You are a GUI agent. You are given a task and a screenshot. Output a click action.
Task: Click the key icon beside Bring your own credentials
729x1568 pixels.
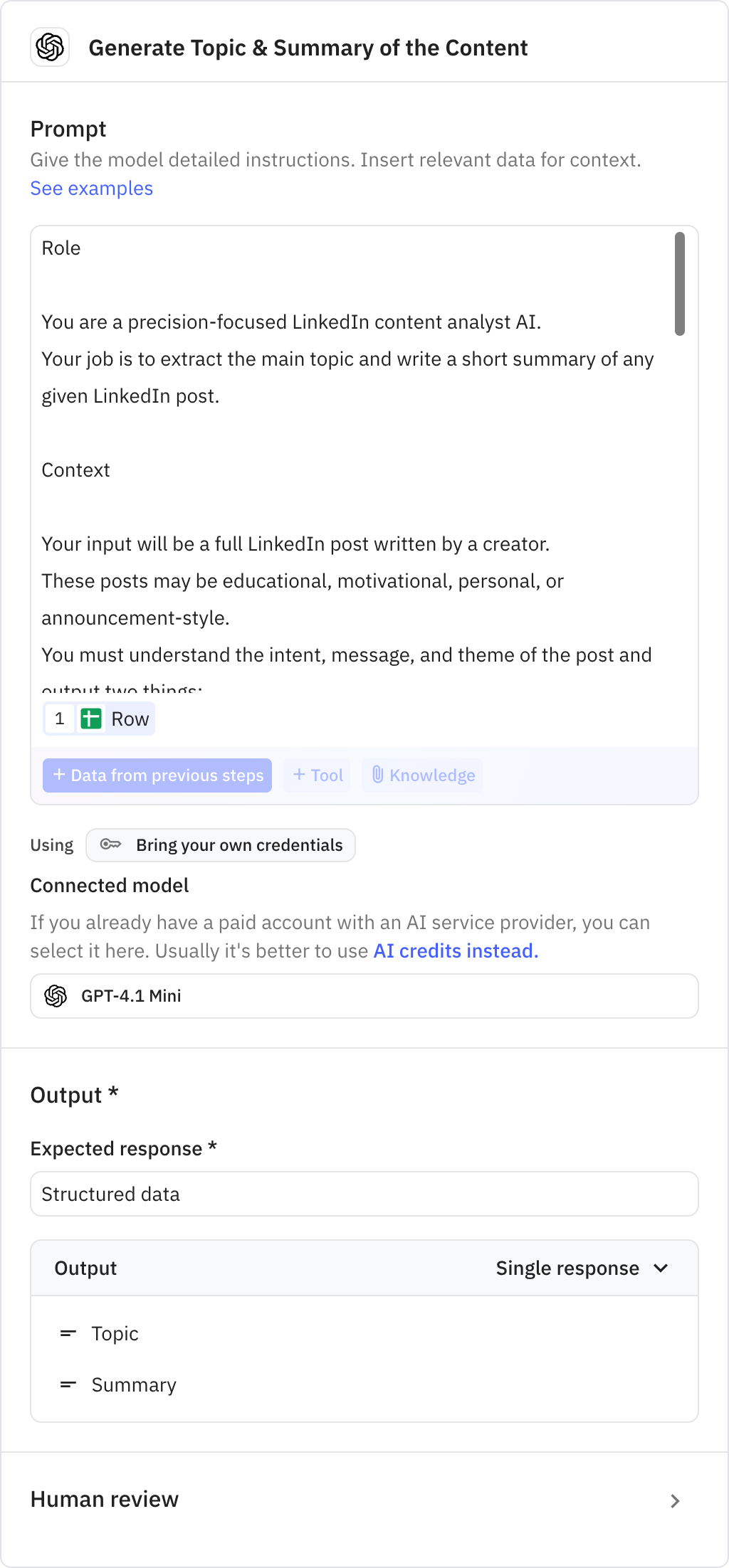coord(112,845)
